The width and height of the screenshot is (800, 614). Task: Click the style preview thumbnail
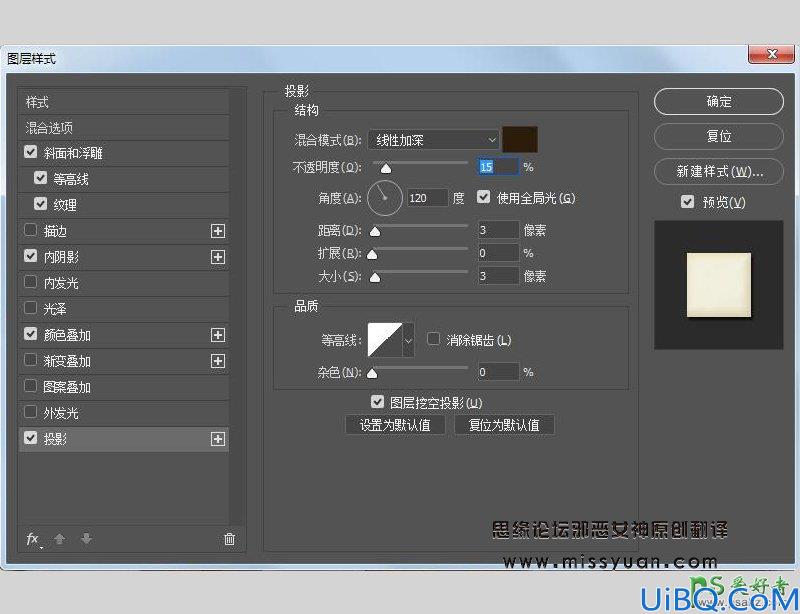click(x=718, y=285)
